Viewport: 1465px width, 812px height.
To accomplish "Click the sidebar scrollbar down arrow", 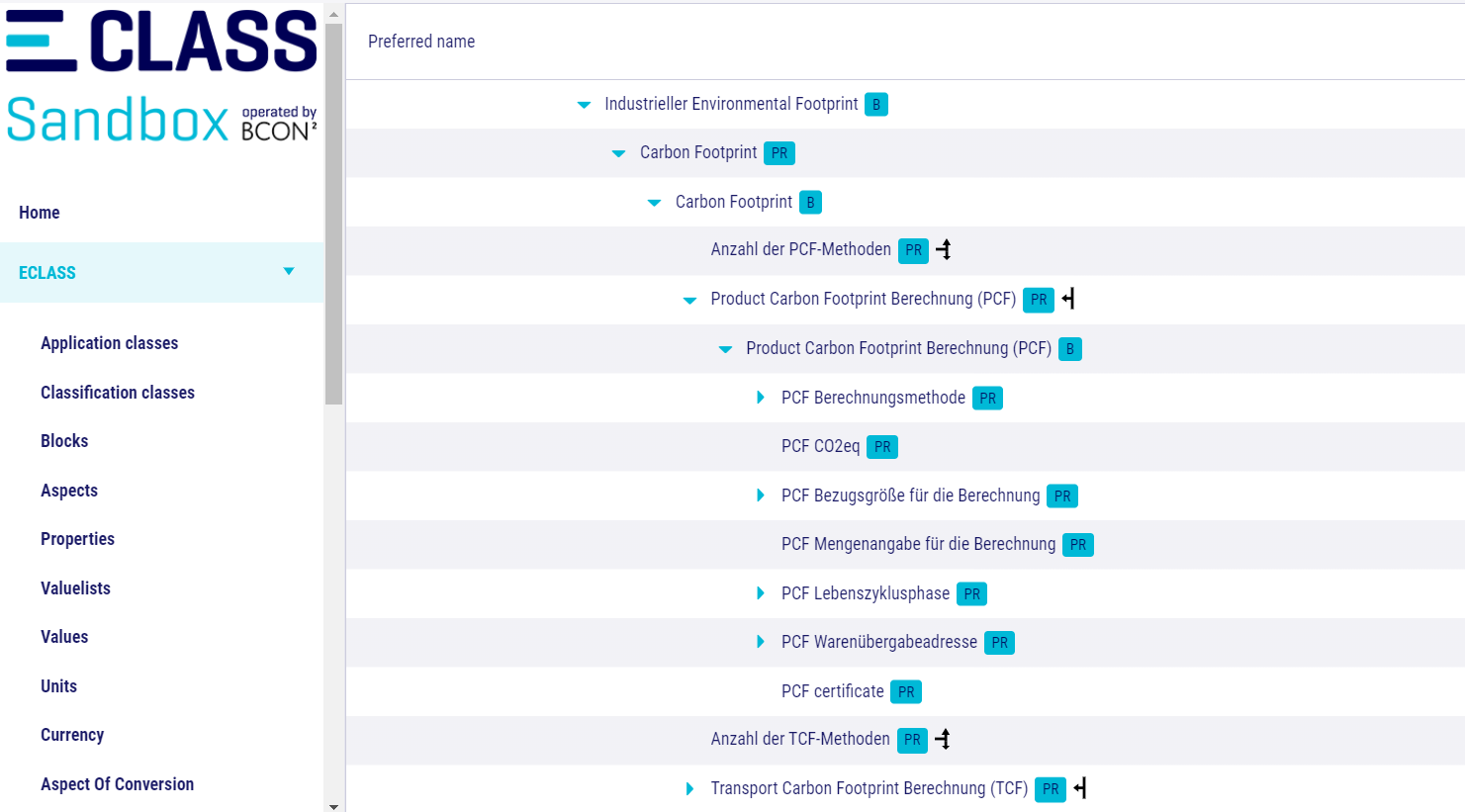I will (333, 806).
